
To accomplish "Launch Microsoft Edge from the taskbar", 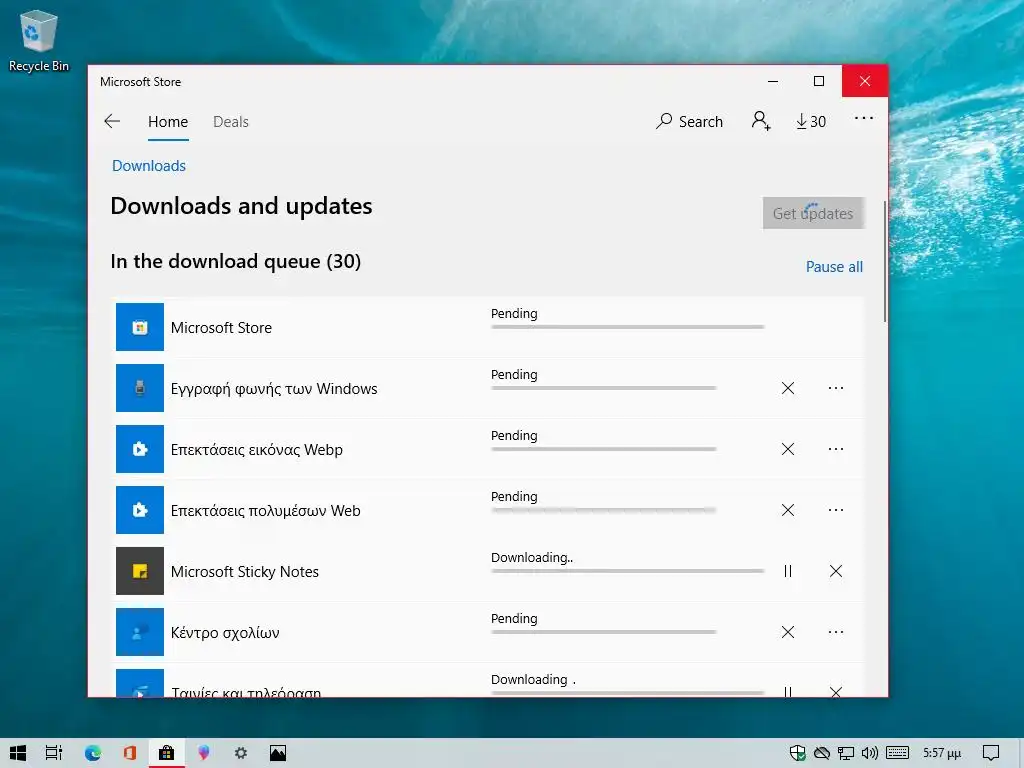I will tap(93, 753).
